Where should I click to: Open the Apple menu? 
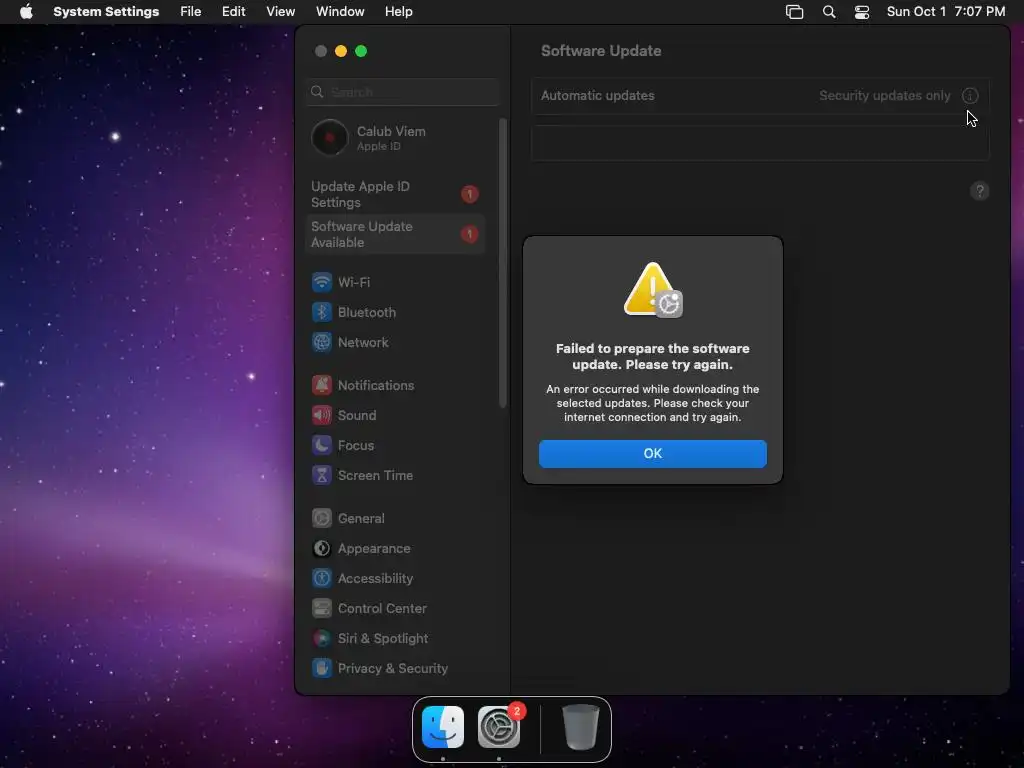click(x=26, y=12)
